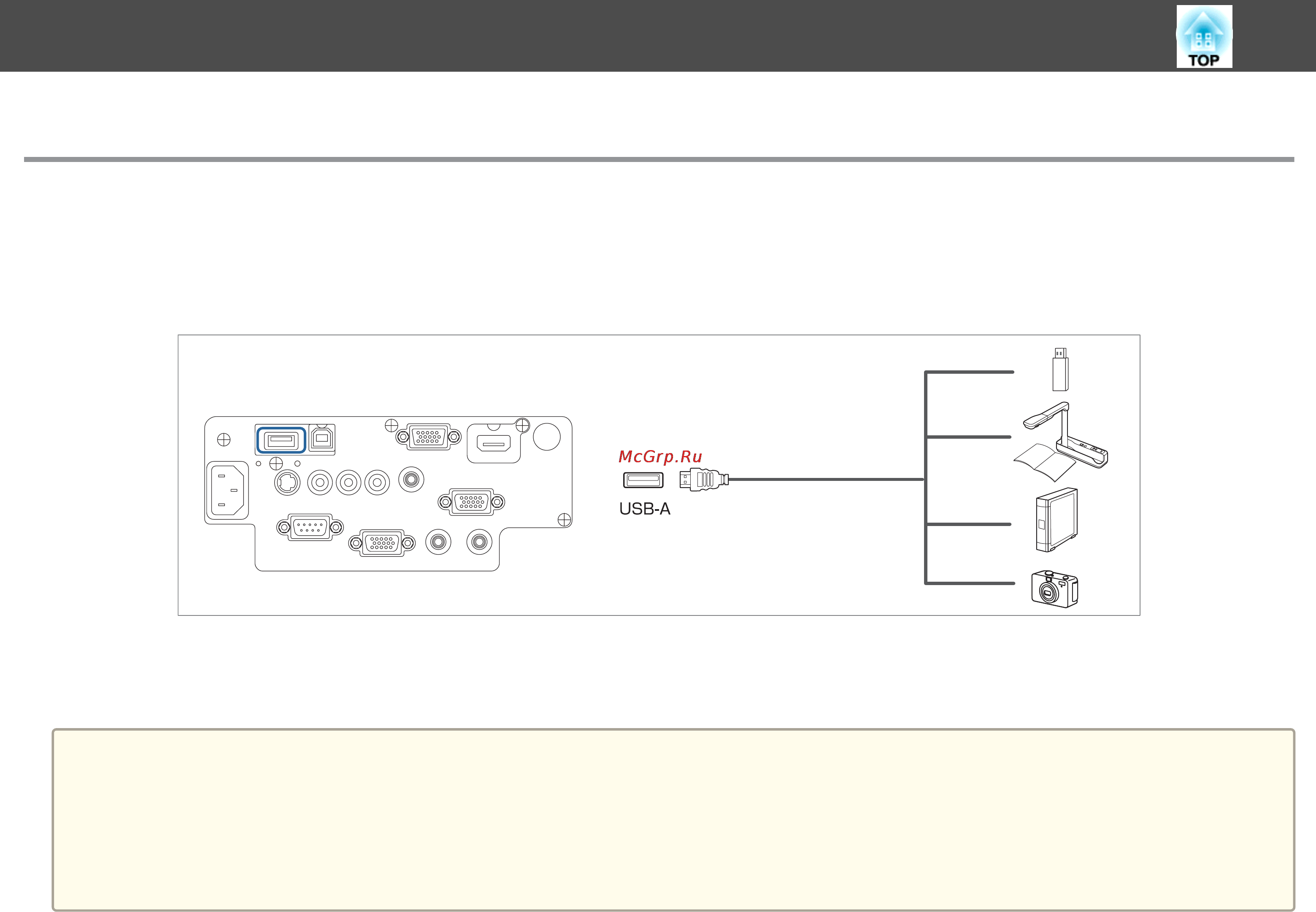Click the USB-B port beside the highlighted port
Viewport: 1316px width, 912px height.
point(322,439)
